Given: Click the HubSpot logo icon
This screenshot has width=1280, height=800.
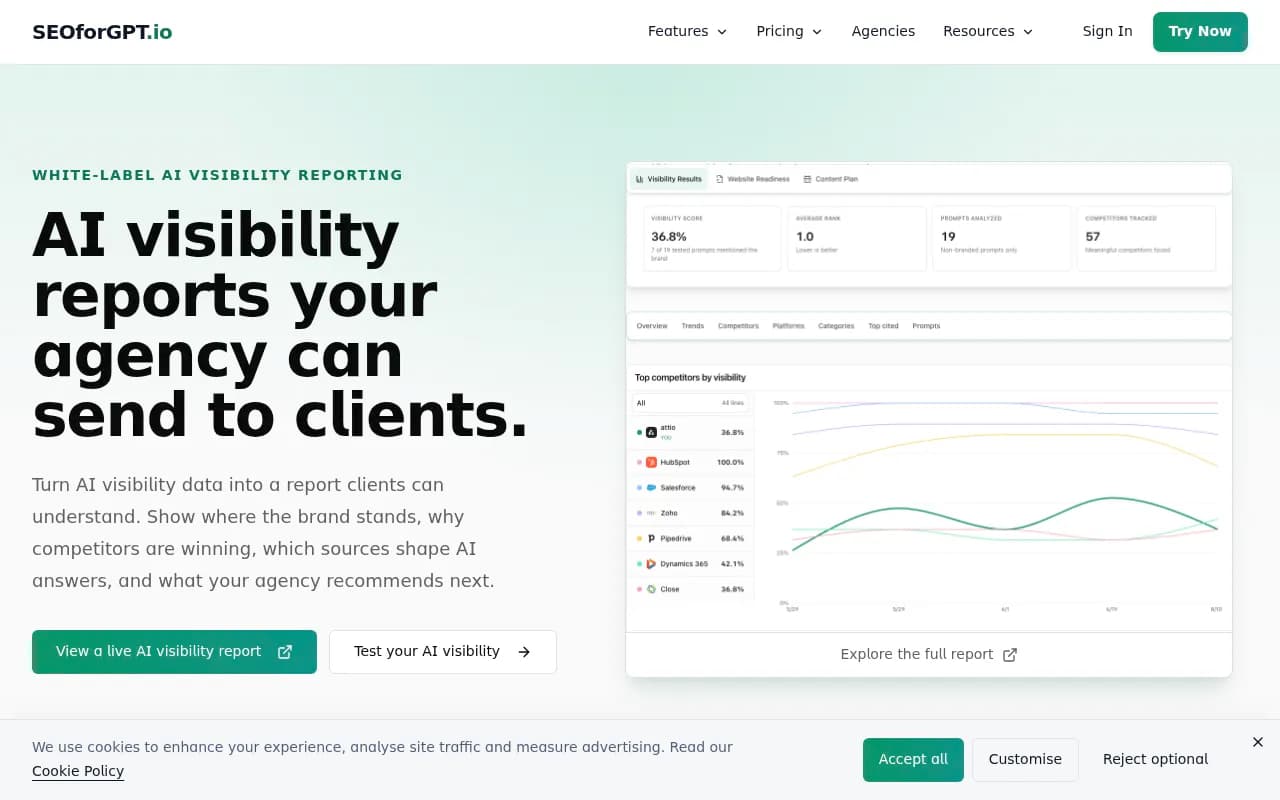Looking at the screenshot, I should point(651,462).
